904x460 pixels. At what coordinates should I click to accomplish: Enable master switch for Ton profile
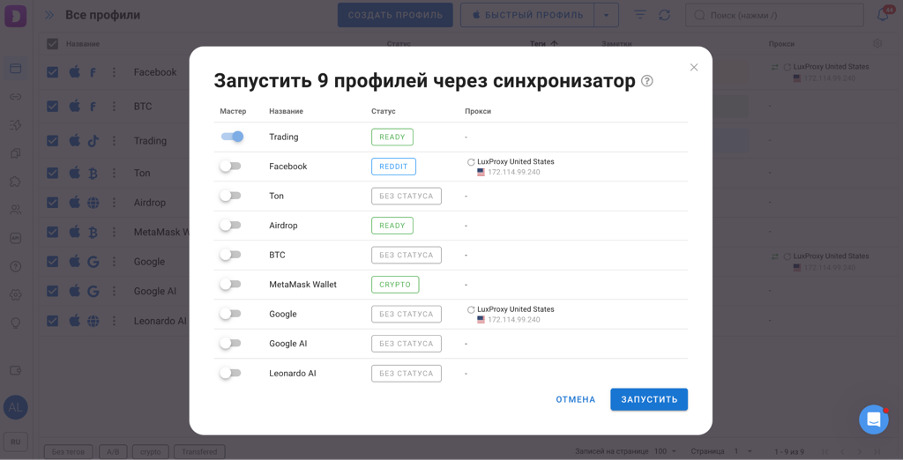coord(230,195)
